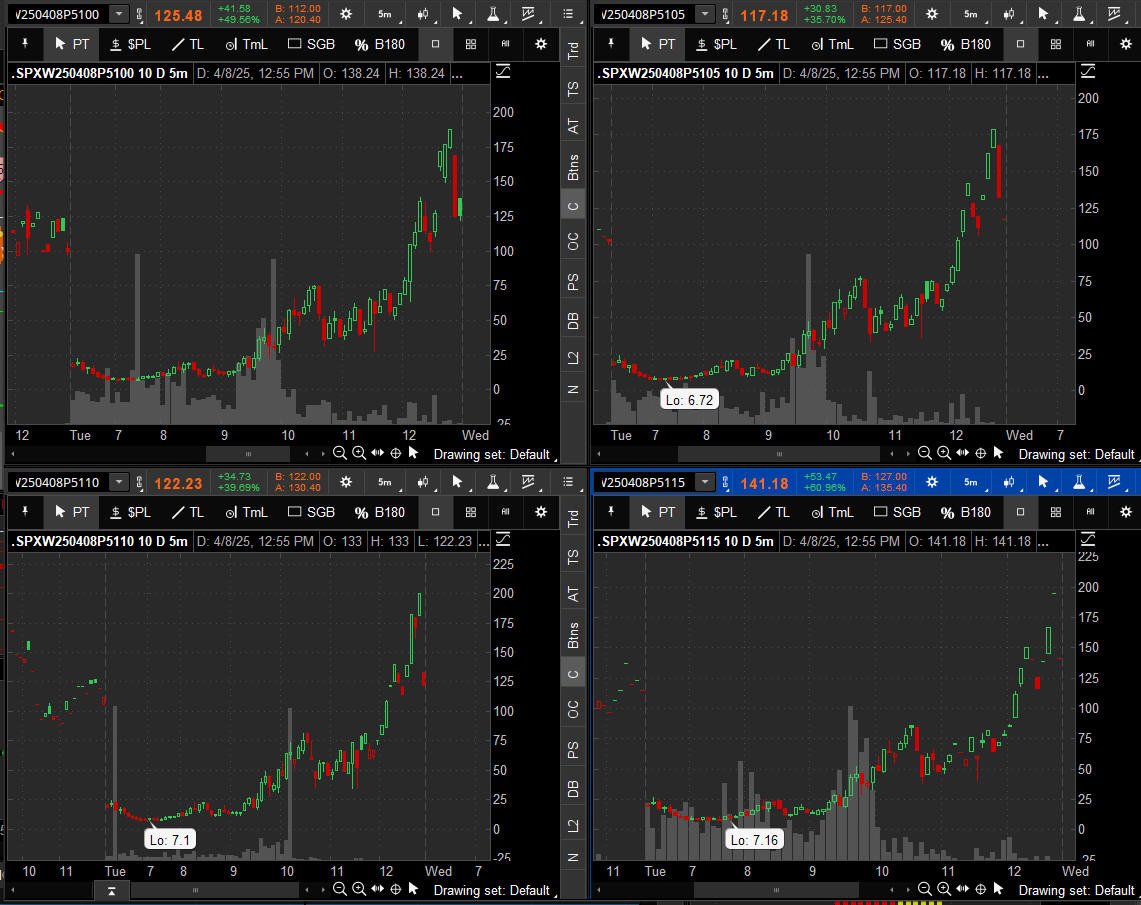The height and width of the screenshot is (905, 1141).
Task: Open the grid layout icon in P5100 drawing toolbar
Action: coord(471,44)
